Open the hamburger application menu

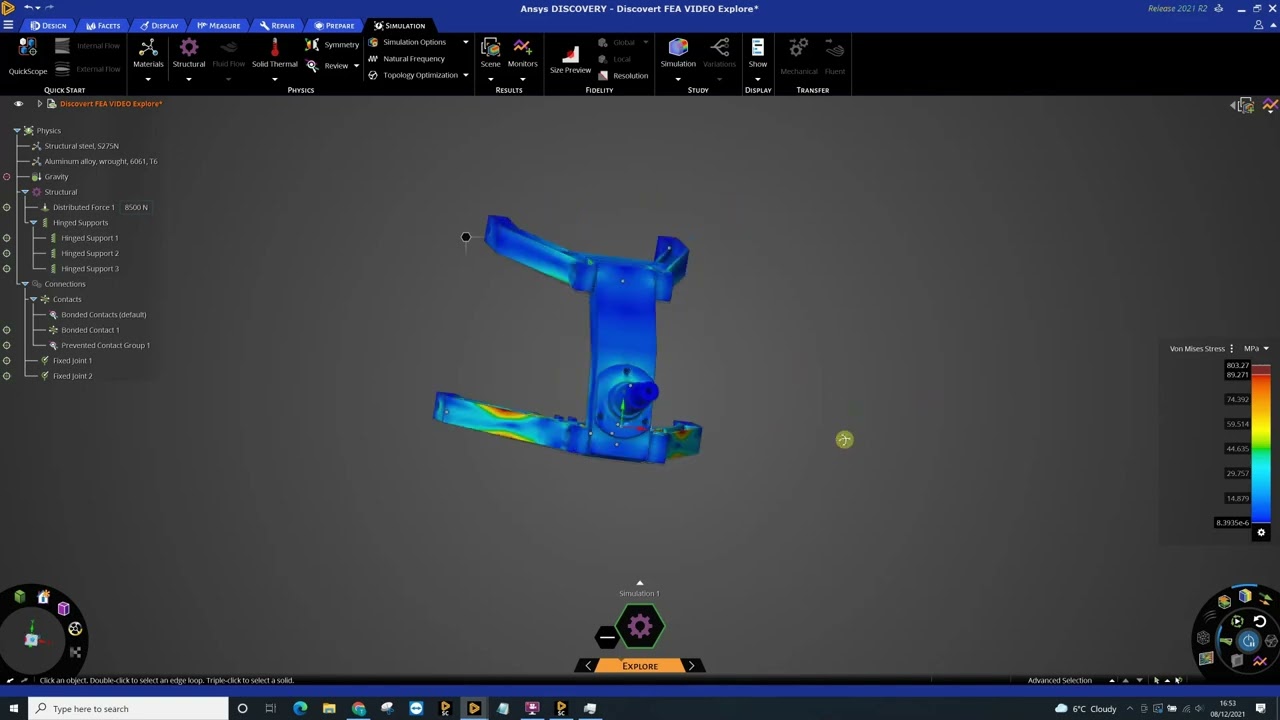tap(8, 25)
